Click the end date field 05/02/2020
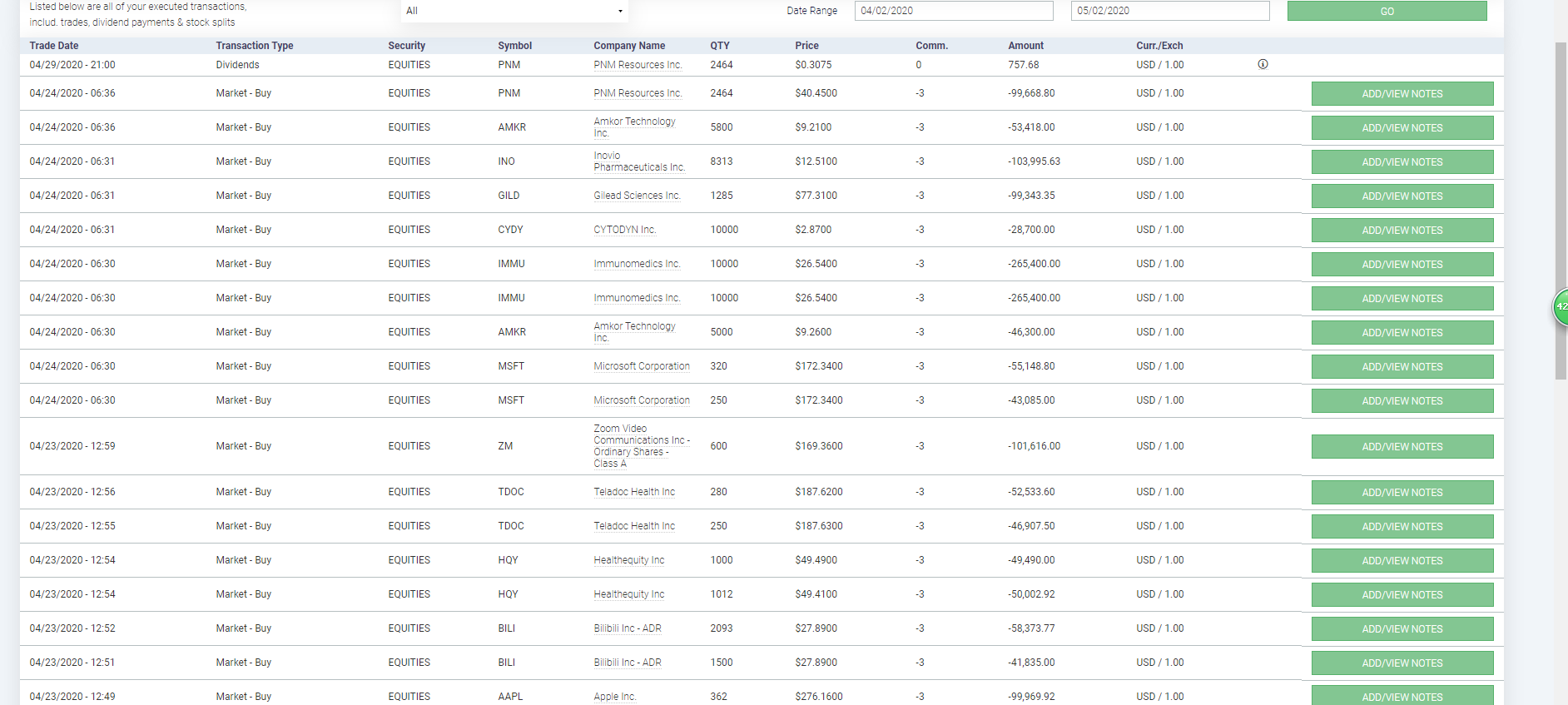 point(1170,11)
